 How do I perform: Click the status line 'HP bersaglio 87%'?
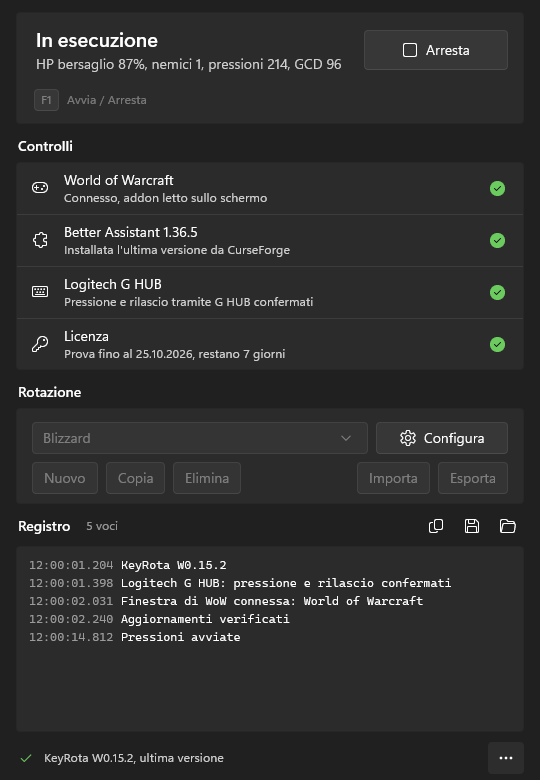click(188, 65)
